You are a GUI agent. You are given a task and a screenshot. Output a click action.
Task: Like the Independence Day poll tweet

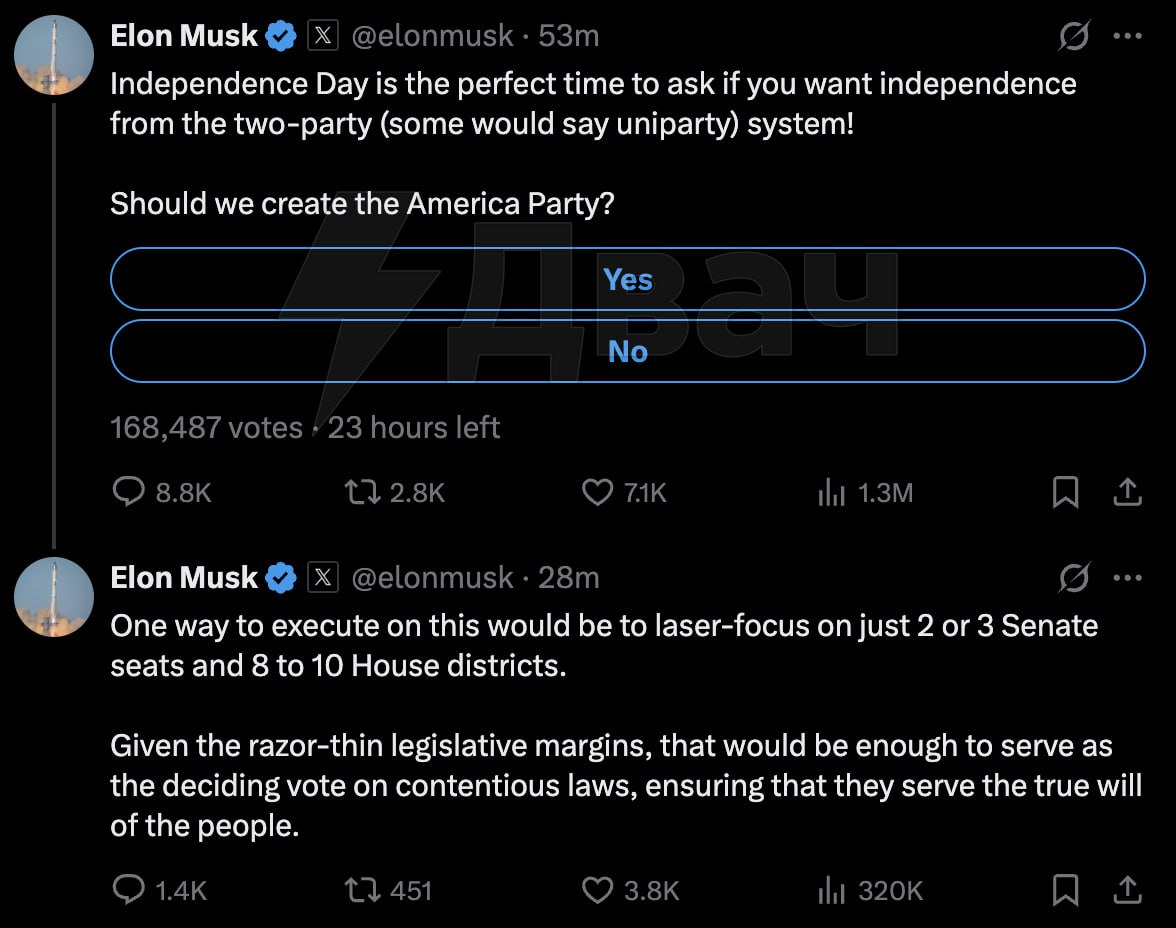coord(624,493)
